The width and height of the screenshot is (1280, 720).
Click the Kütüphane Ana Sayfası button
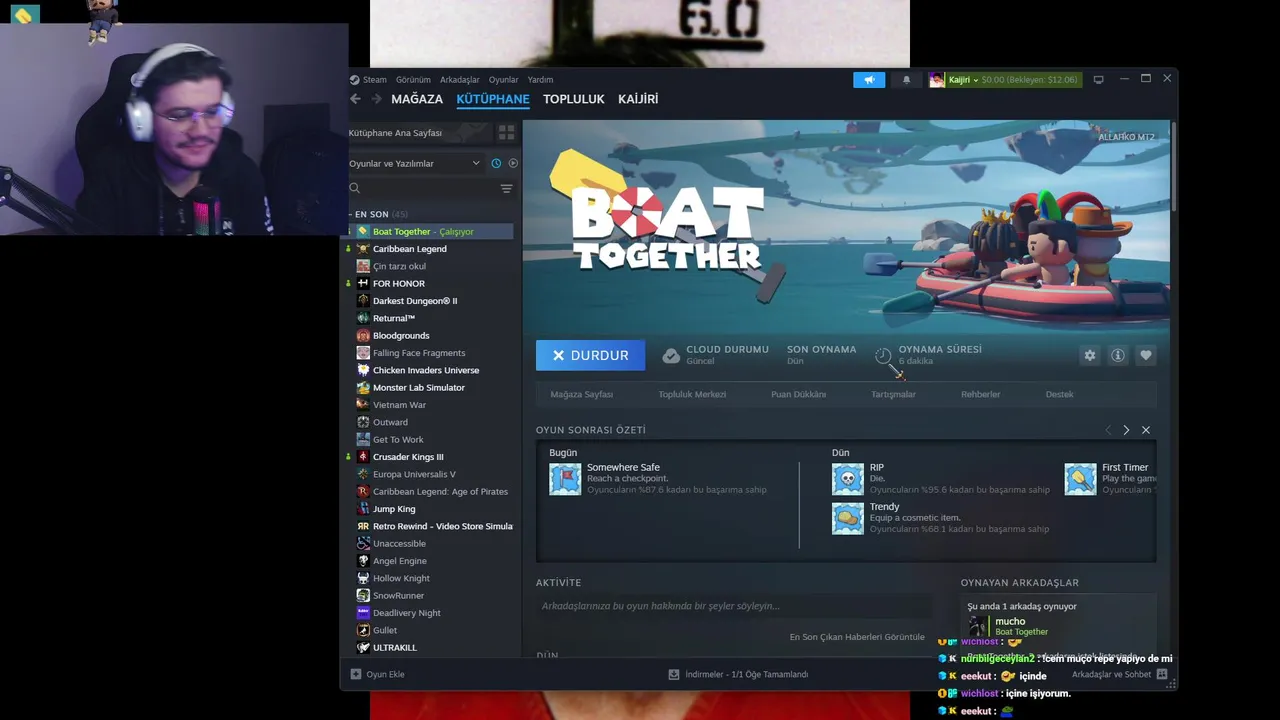coord(417,132)
